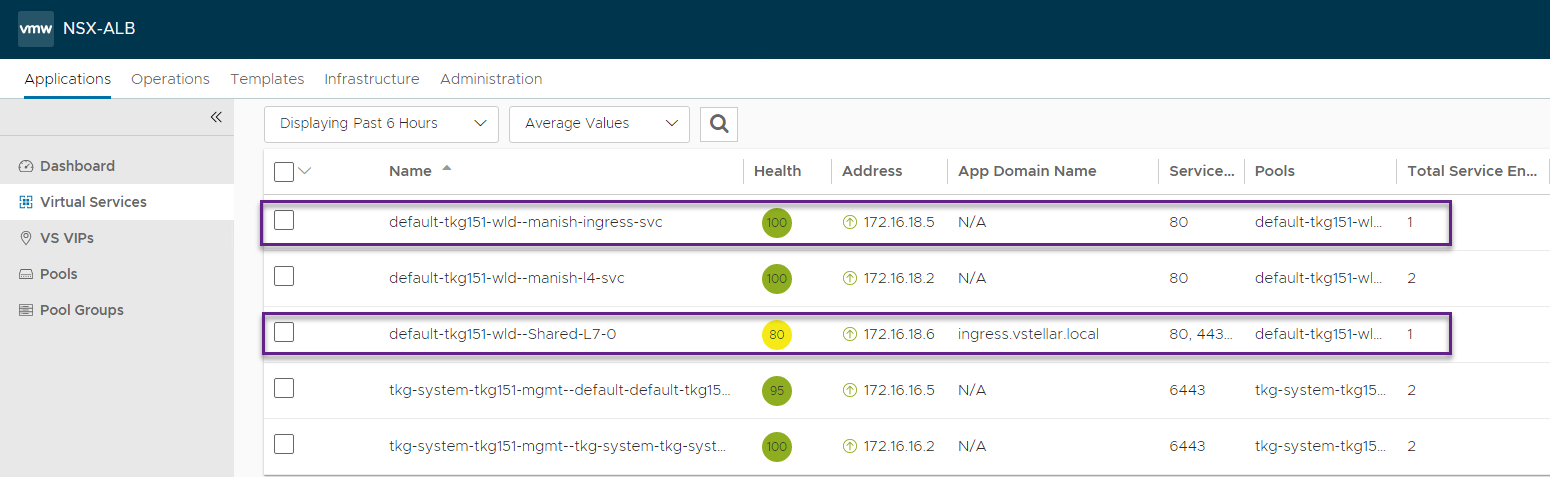The image size is (1550, 477).
Task: Open the Average Values dropdown
Action: tap(599, 124)
